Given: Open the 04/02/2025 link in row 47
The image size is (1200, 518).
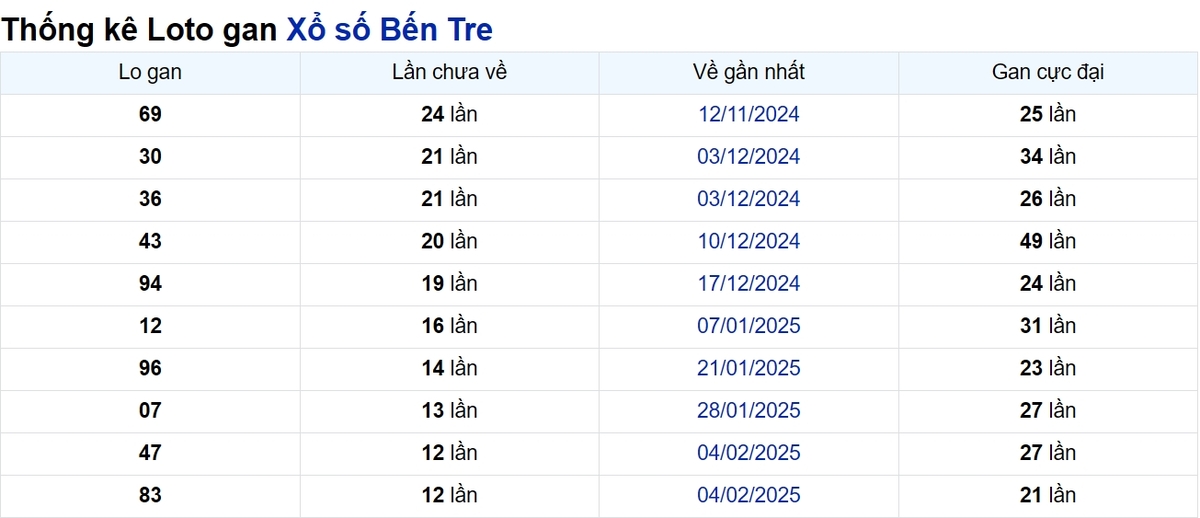Looking at the screenshot, I should click(x=749, y=453).
